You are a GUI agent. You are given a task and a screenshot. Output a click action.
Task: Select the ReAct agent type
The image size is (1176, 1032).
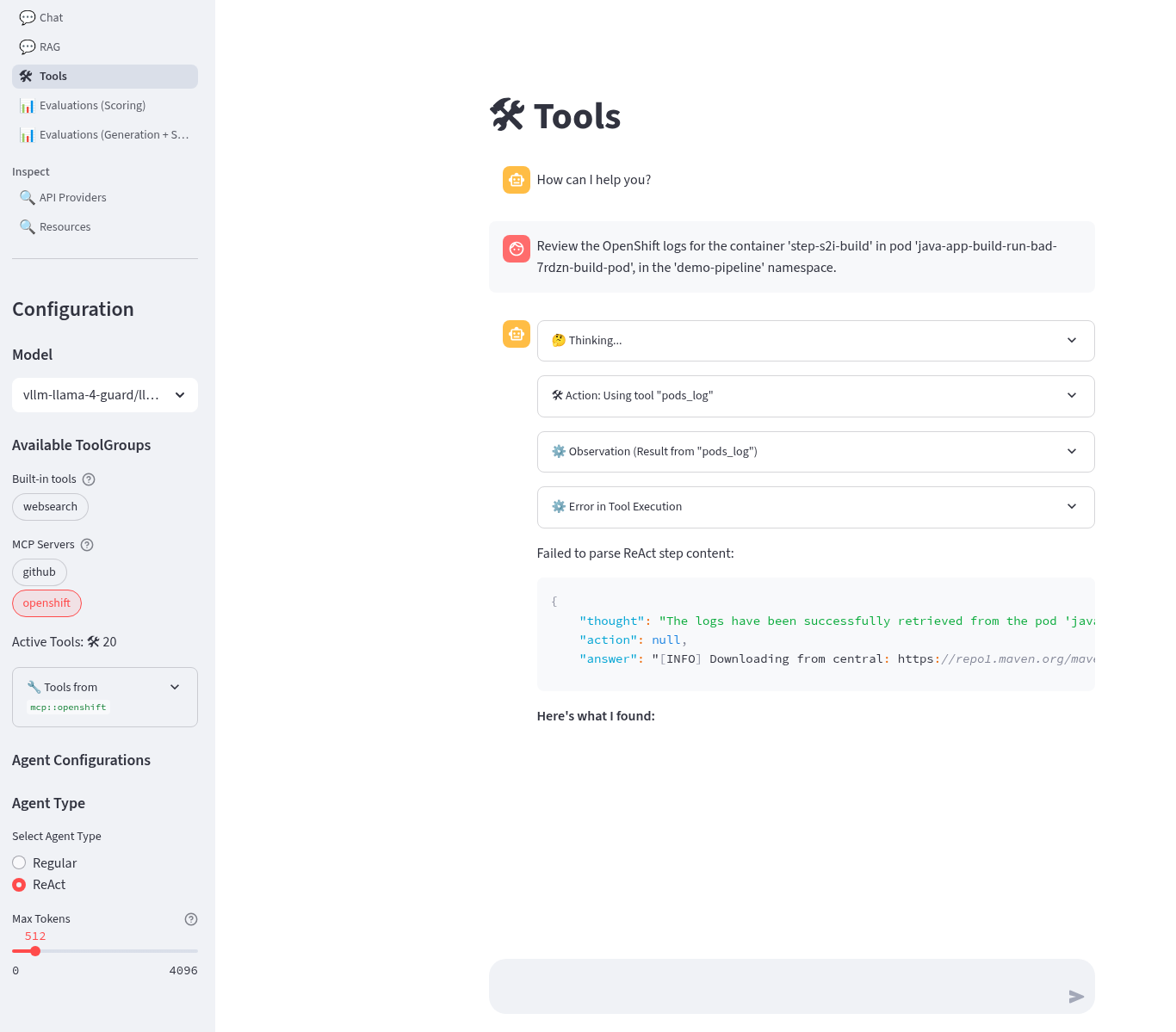39,885
